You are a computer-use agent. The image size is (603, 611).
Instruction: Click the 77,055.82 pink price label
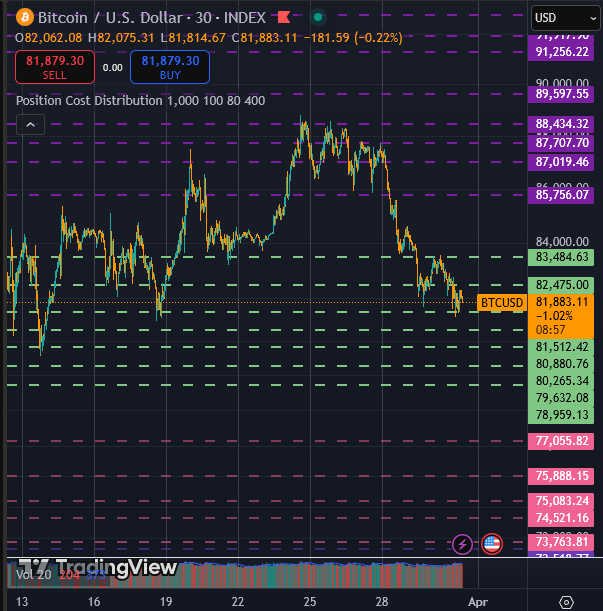[x=561, y=441]
